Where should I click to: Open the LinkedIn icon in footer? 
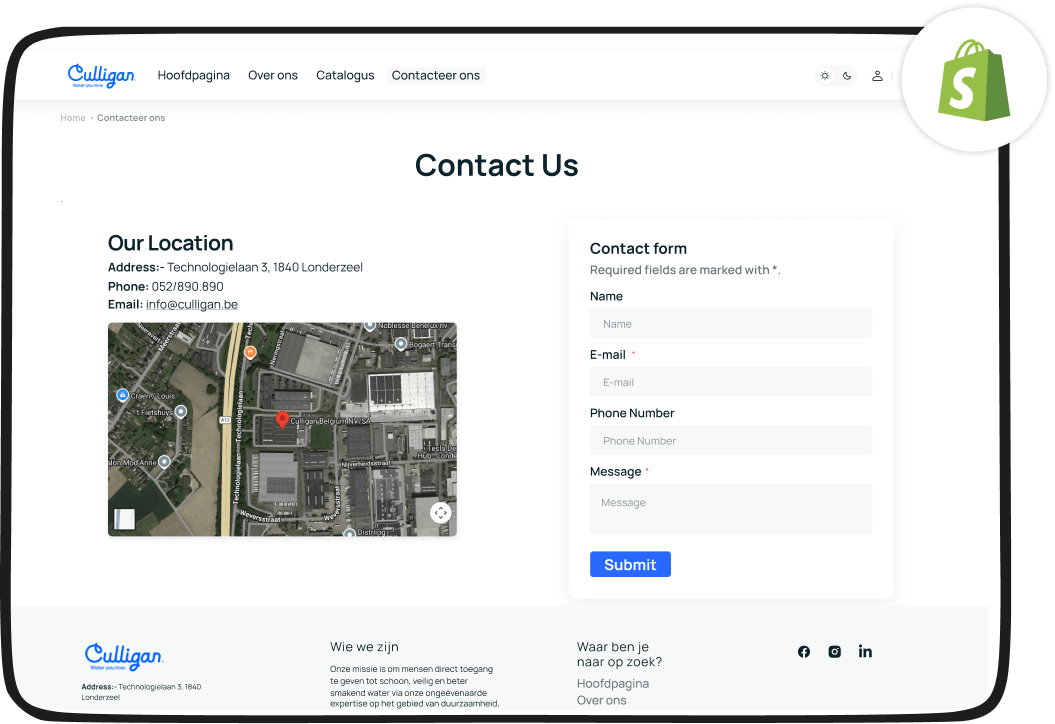[x=865, y=652]
